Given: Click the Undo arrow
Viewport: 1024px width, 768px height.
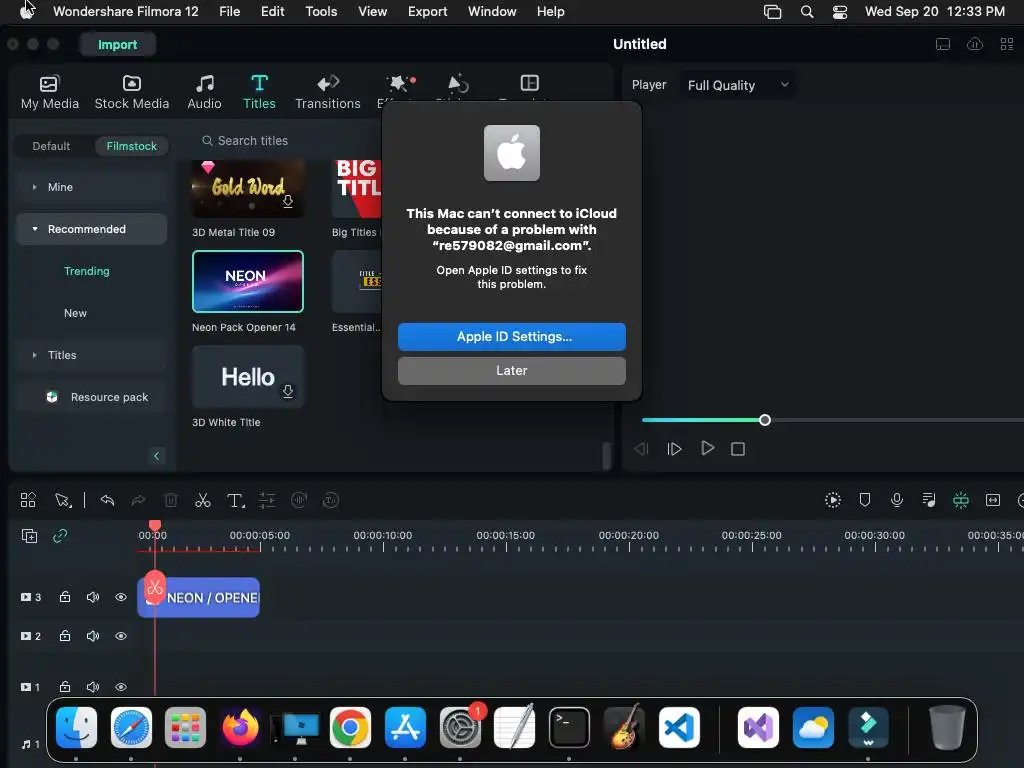Looking at the screenshot, I should (x=107, y=500).
